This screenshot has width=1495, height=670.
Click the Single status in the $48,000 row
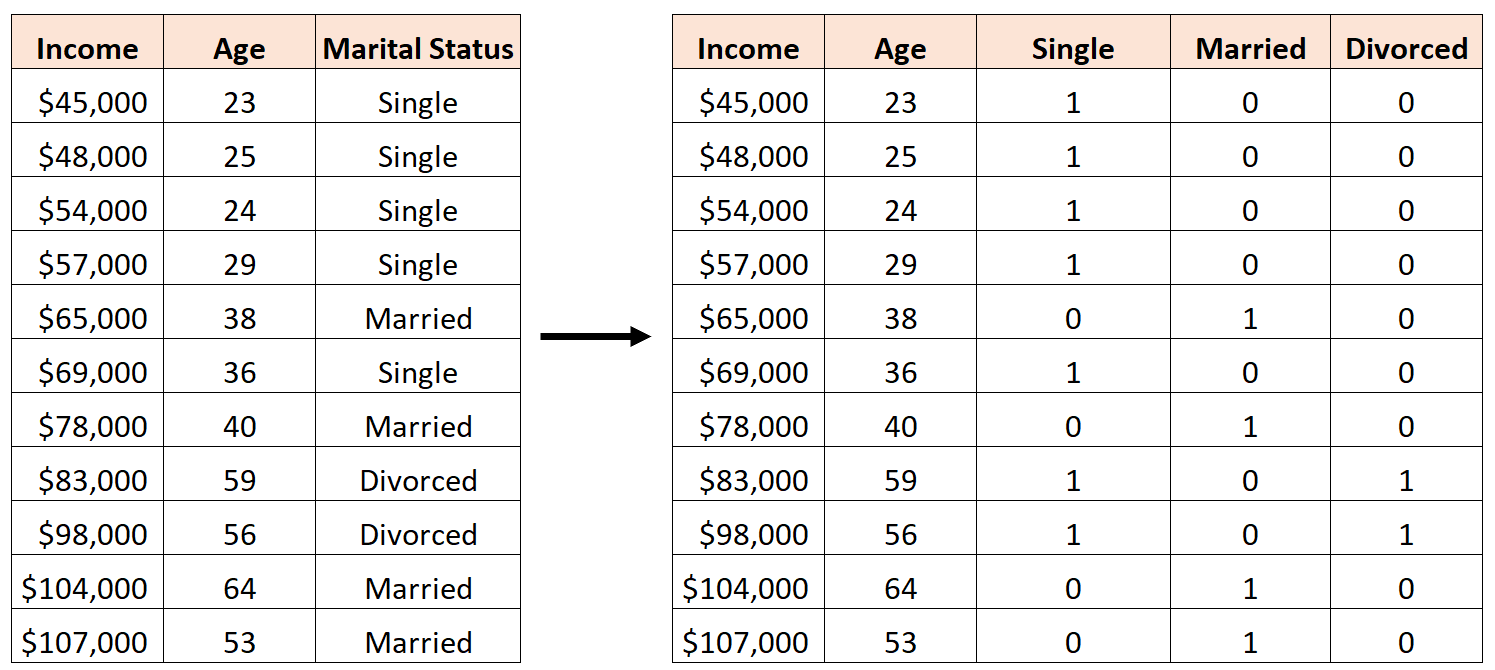pos(418,157)
